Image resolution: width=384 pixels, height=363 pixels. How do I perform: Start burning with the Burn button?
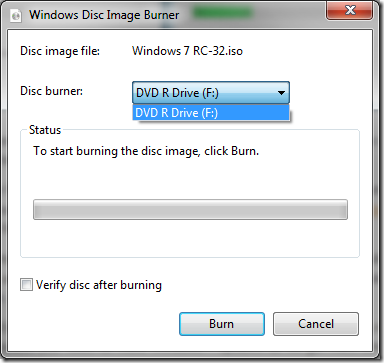[222, 324]
